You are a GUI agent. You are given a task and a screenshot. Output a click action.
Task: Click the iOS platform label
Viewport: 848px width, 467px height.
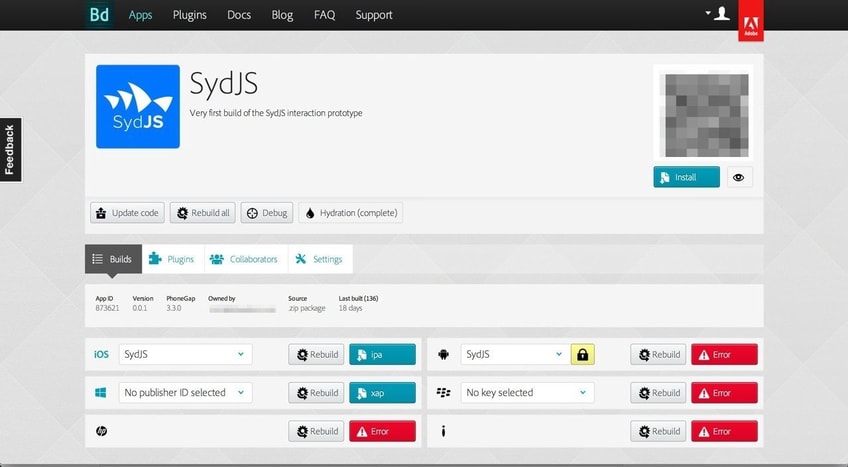(101, 355)
